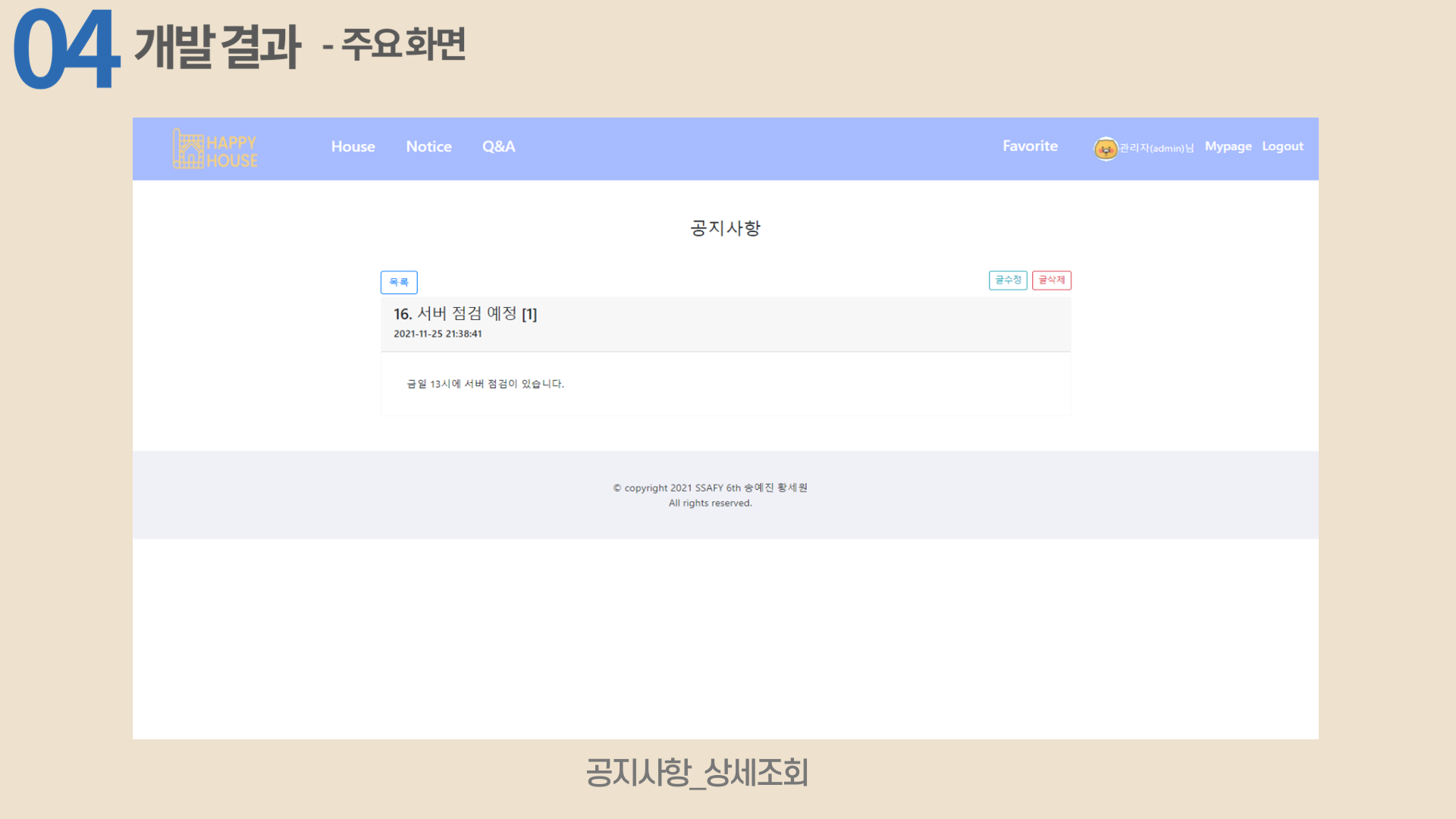Switch to the Q&A page
The height and width of the screenshot is (819, 1456).
coord(498,146)
